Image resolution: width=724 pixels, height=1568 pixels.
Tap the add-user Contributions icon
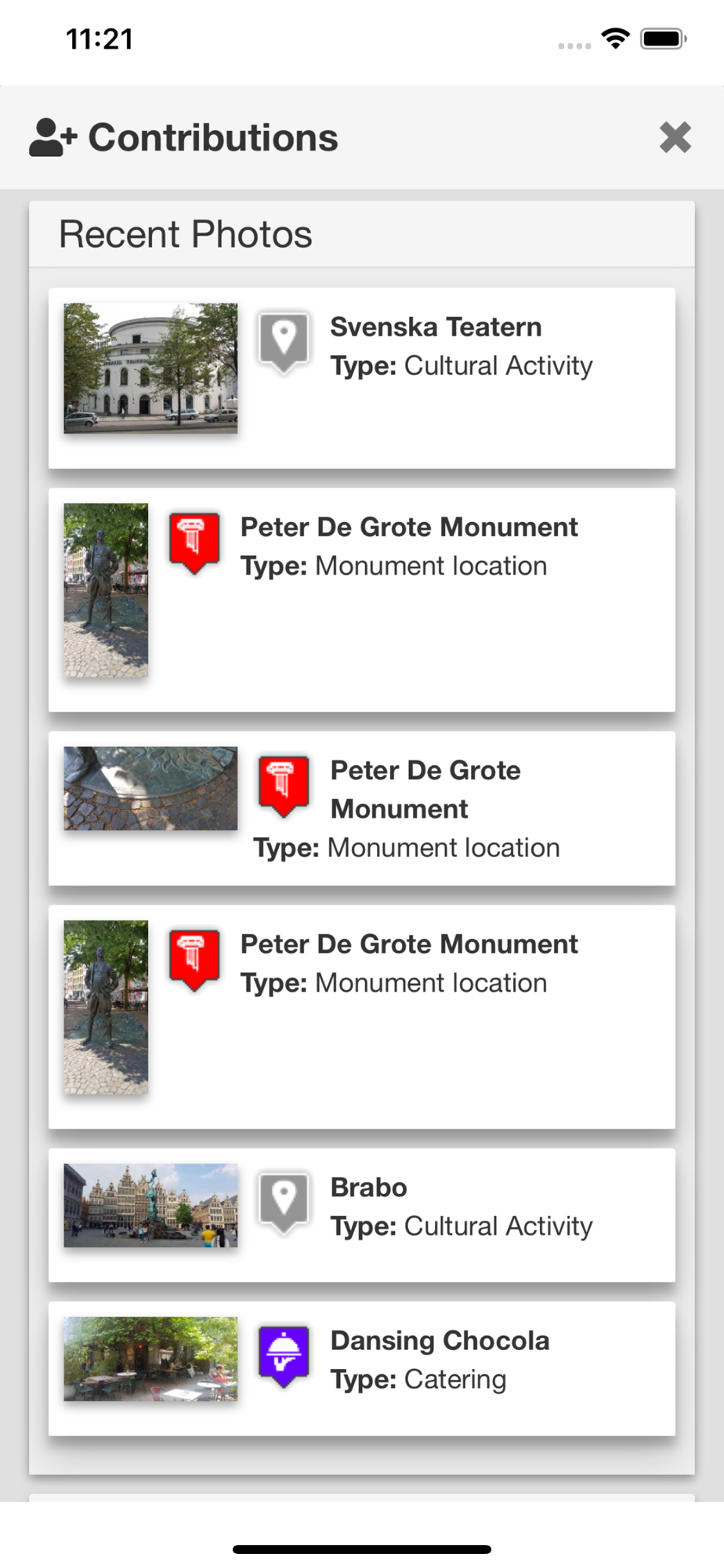(53, 138)
